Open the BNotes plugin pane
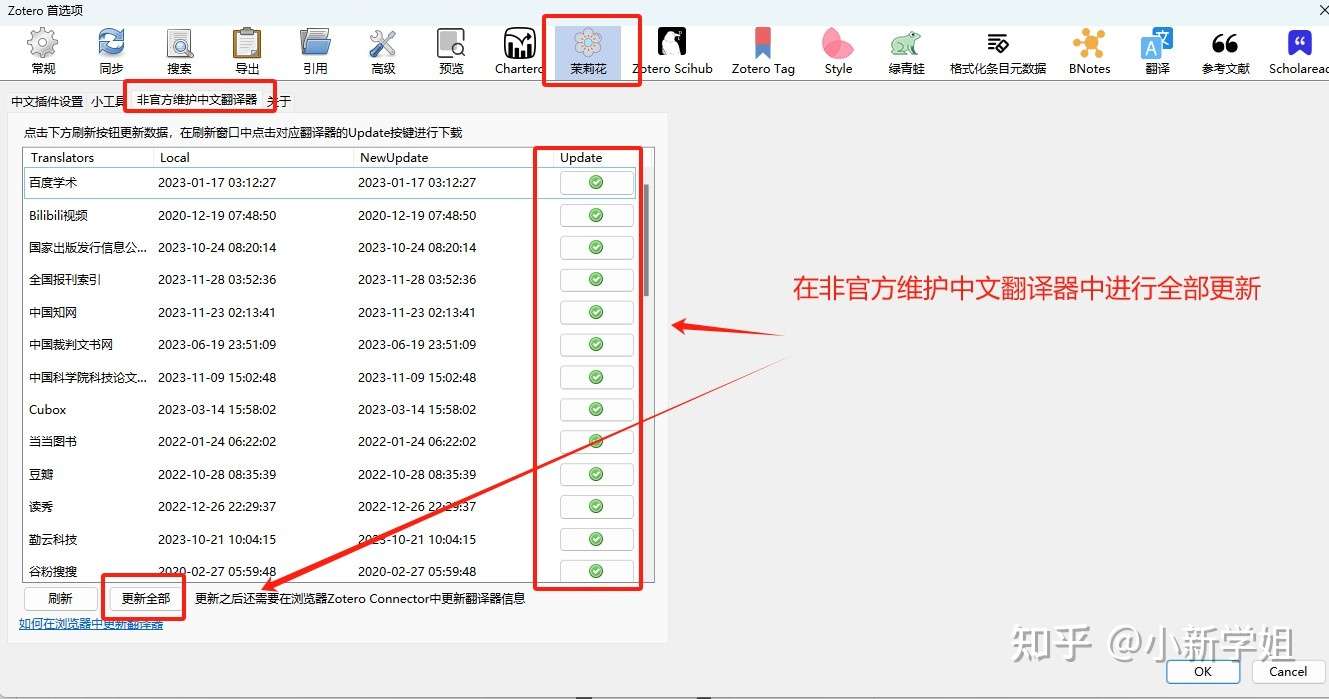Image resolution: width=1329 pixels, height=699 pixels. [x=1089, y=52]
